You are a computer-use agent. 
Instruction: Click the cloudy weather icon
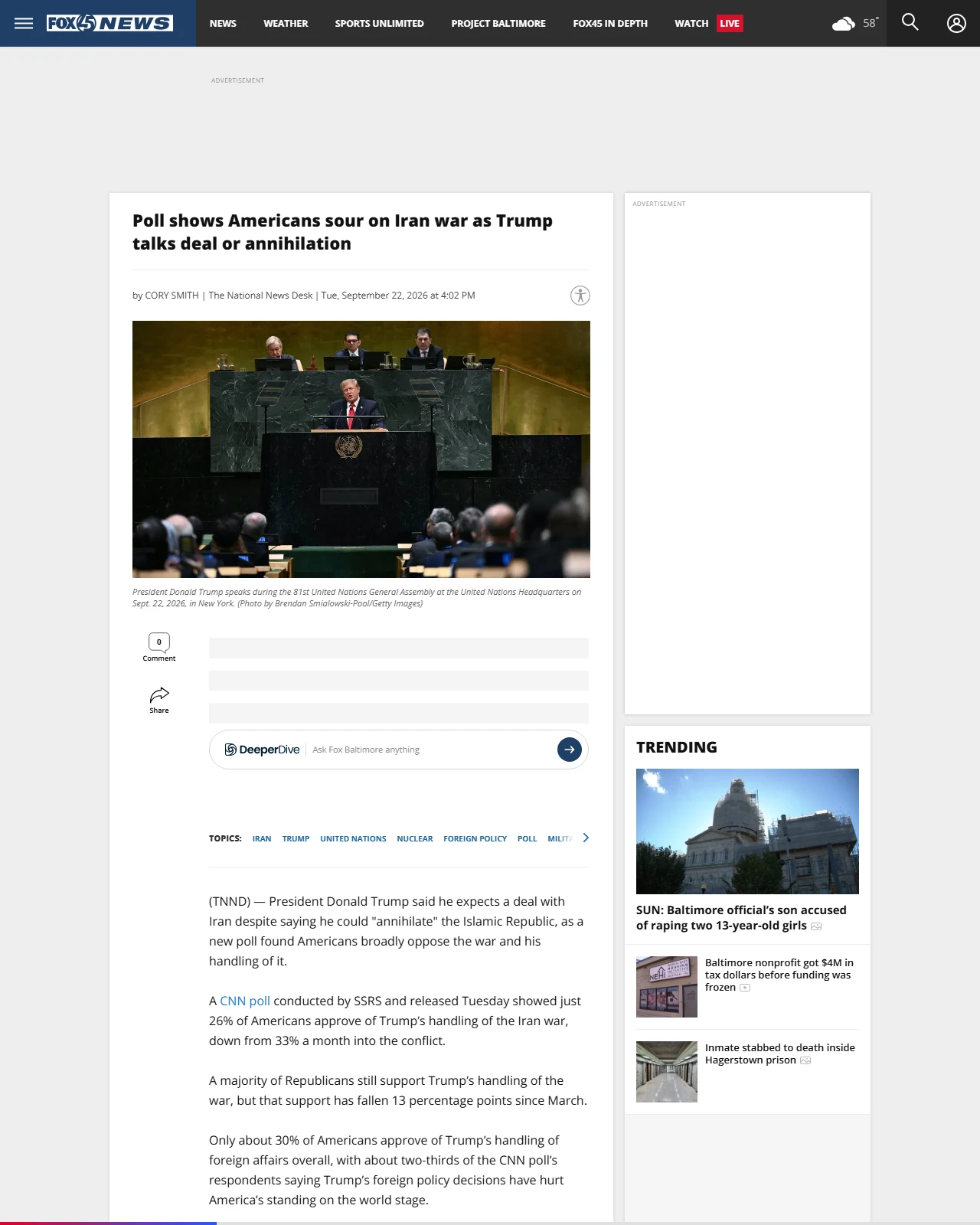(x=844, y=24)
